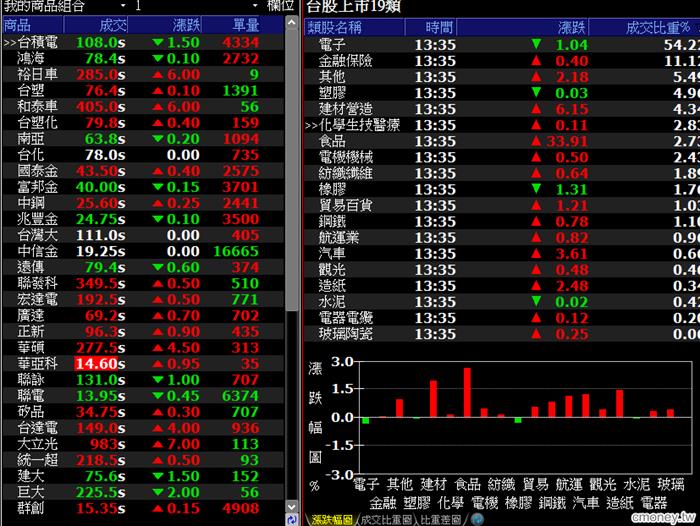The width and height of the screenshot is (700, 526).
Task: Select the 聯電 stock row
Action: 143,396
